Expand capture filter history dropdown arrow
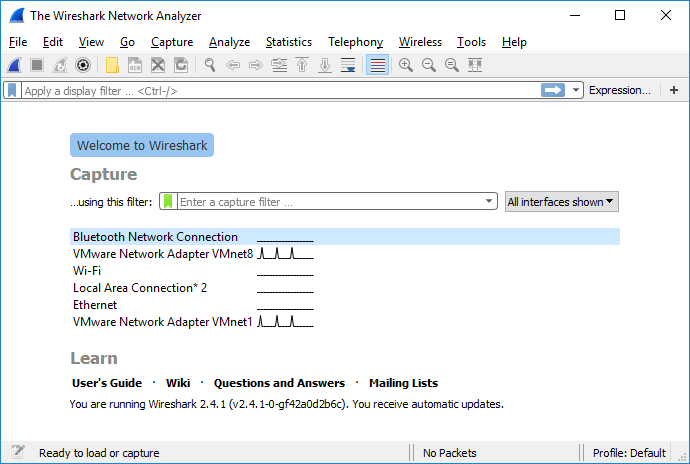The image size is (690, 464). click(x=488, y=201)
